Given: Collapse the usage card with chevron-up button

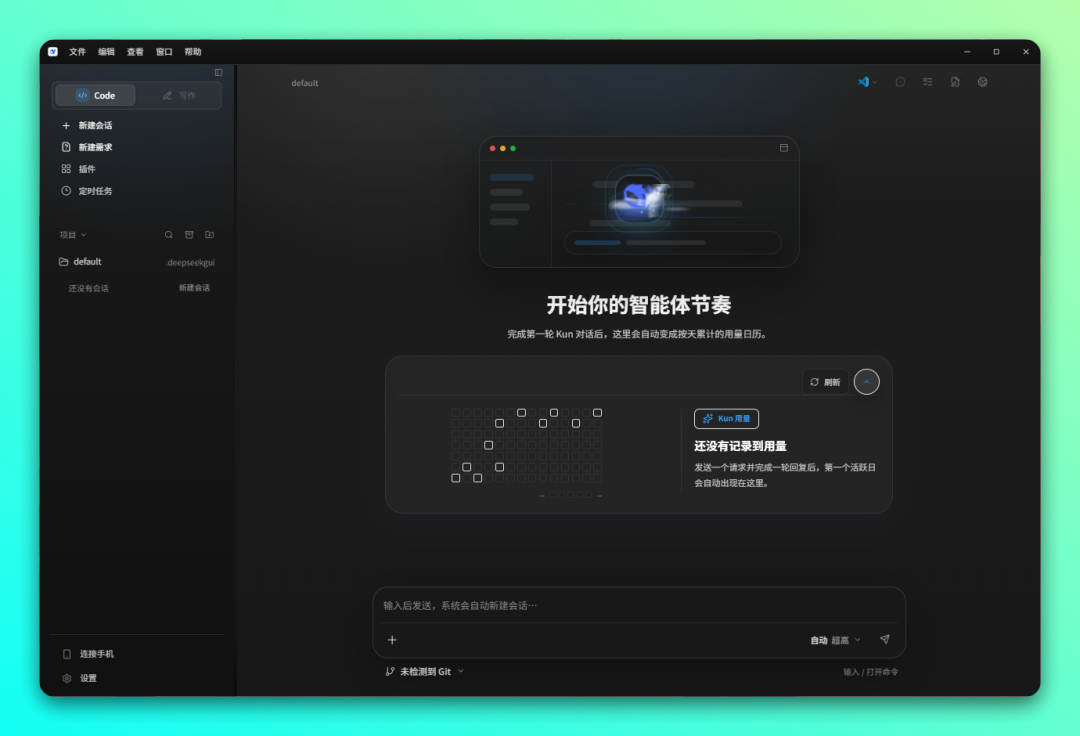Looking at the screenshot, I should tap(866, 382).
